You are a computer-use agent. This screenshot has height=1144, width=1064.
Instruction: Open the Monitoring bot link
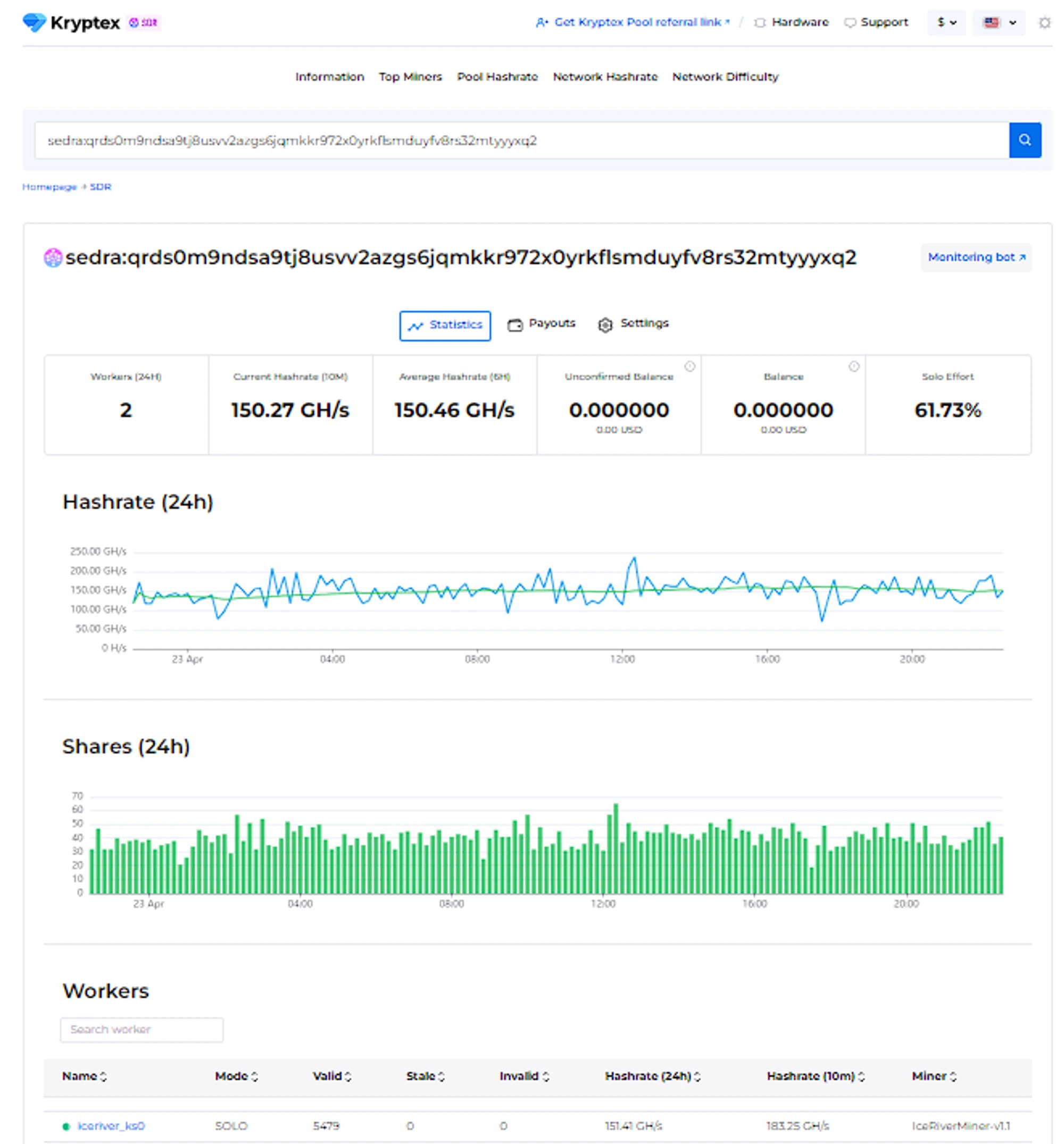coord(976,257)
